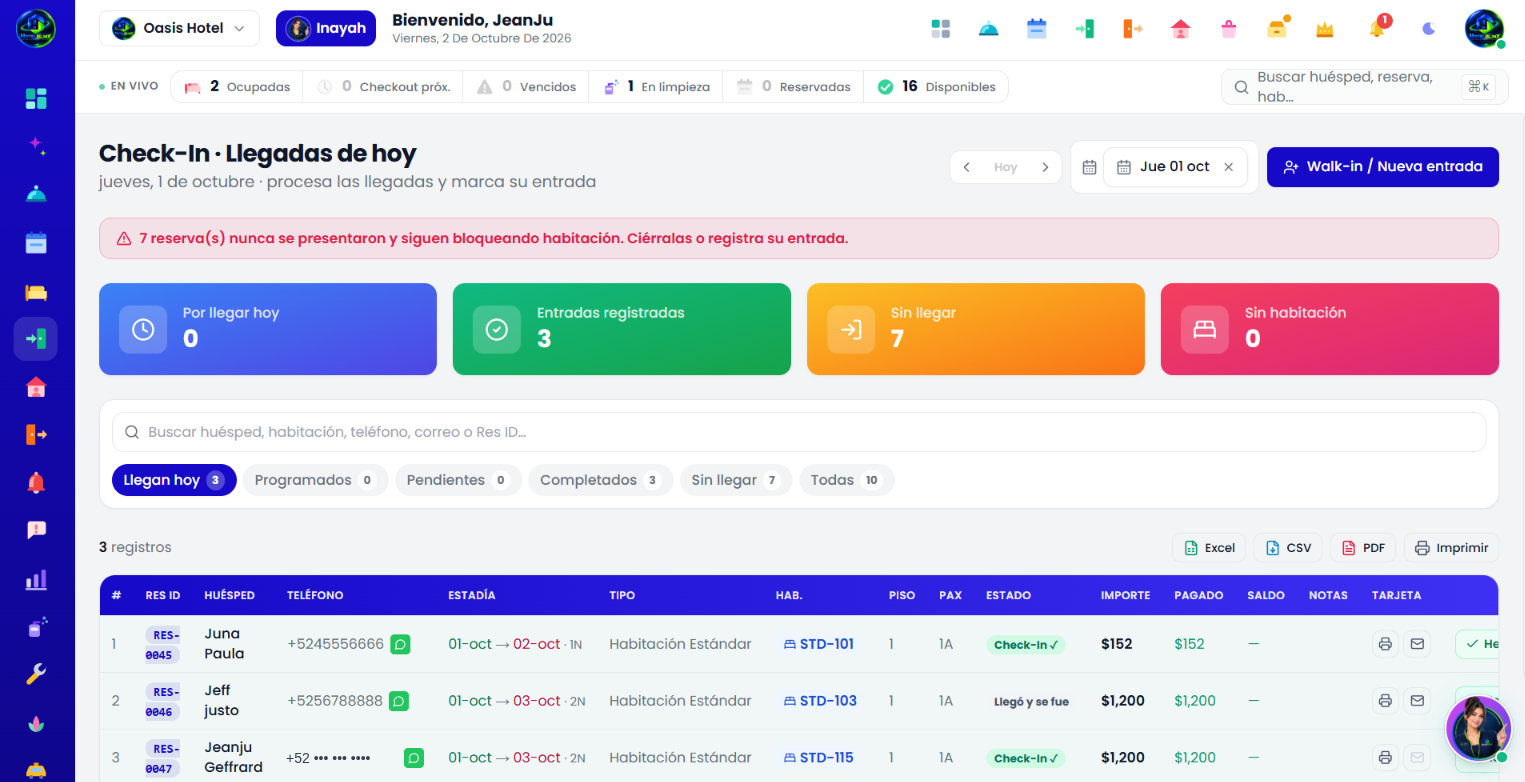Go to the next day with the right chevron
The height and width of the screenshot is (782, 1525).
pos(1045,167)
